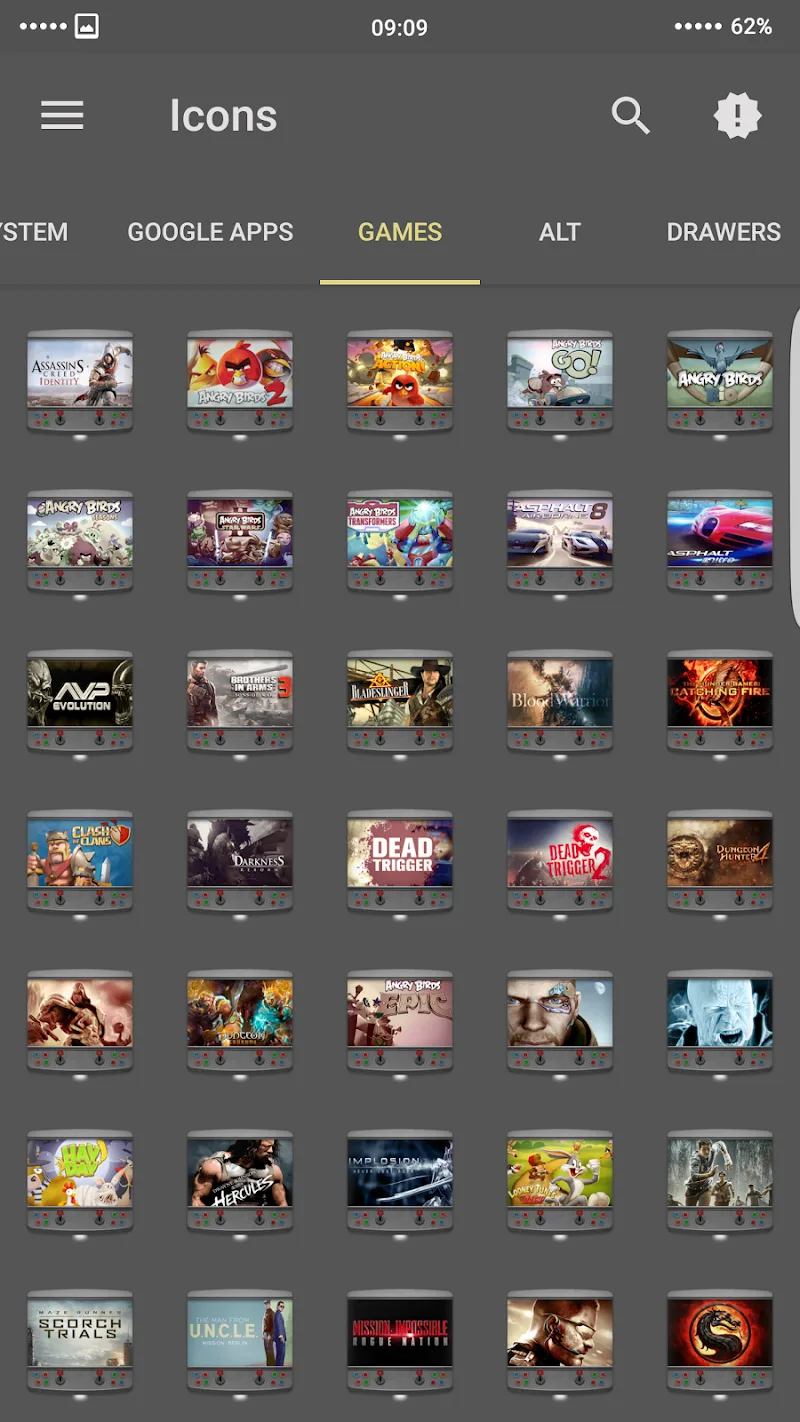
Task: Click the Dungeon Hunter 4 icon
Action: coord(720,862)
